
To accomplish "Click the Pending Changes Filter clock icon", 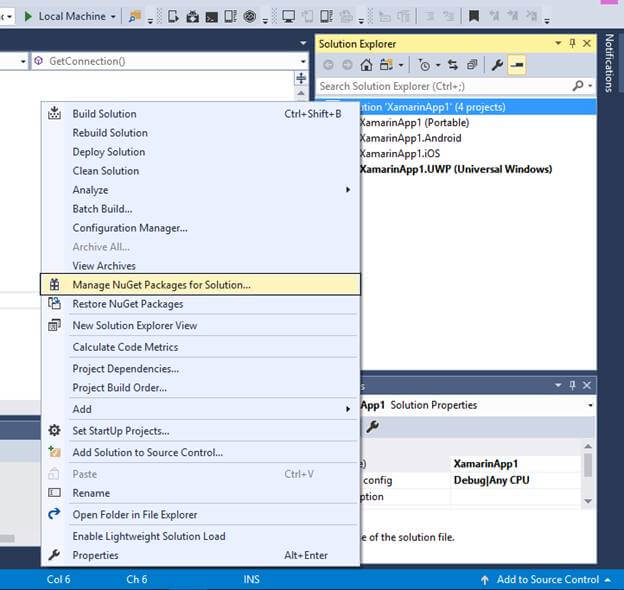I will [424, 65].
